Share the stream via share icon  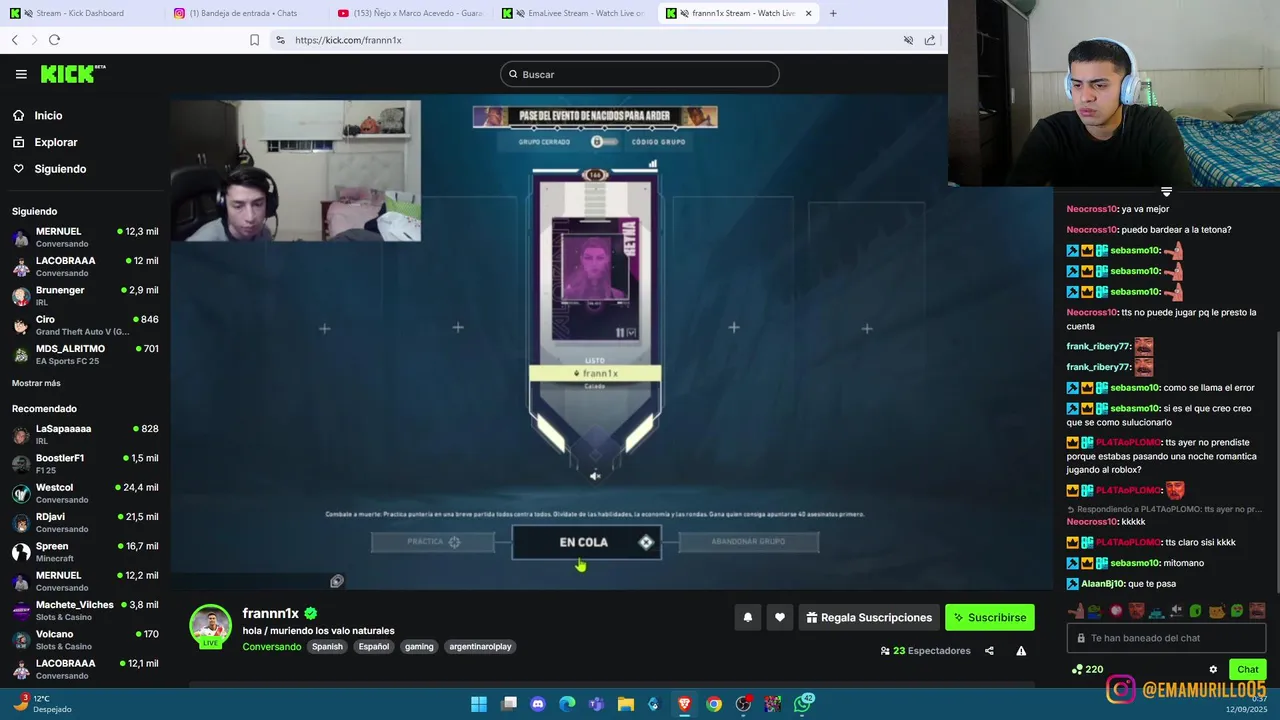[x=989, y=651]
